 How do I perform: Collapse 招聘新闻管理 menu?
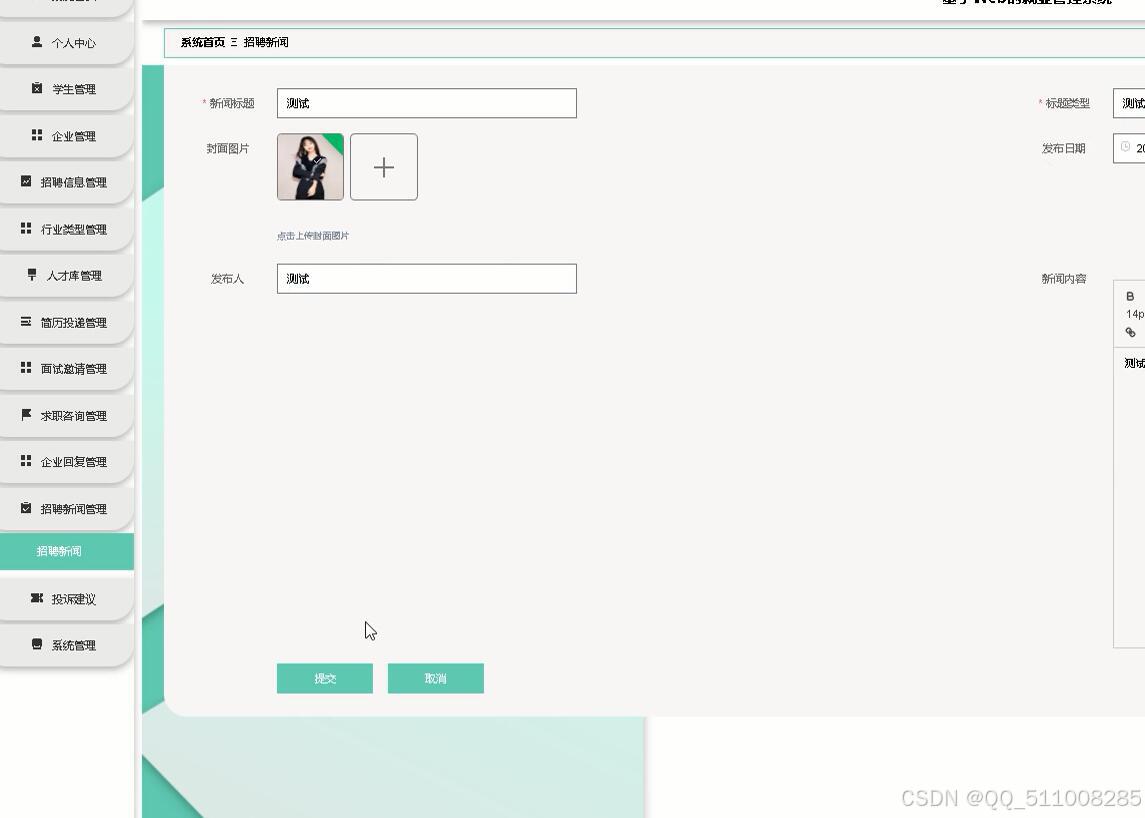tap(66, 508)
